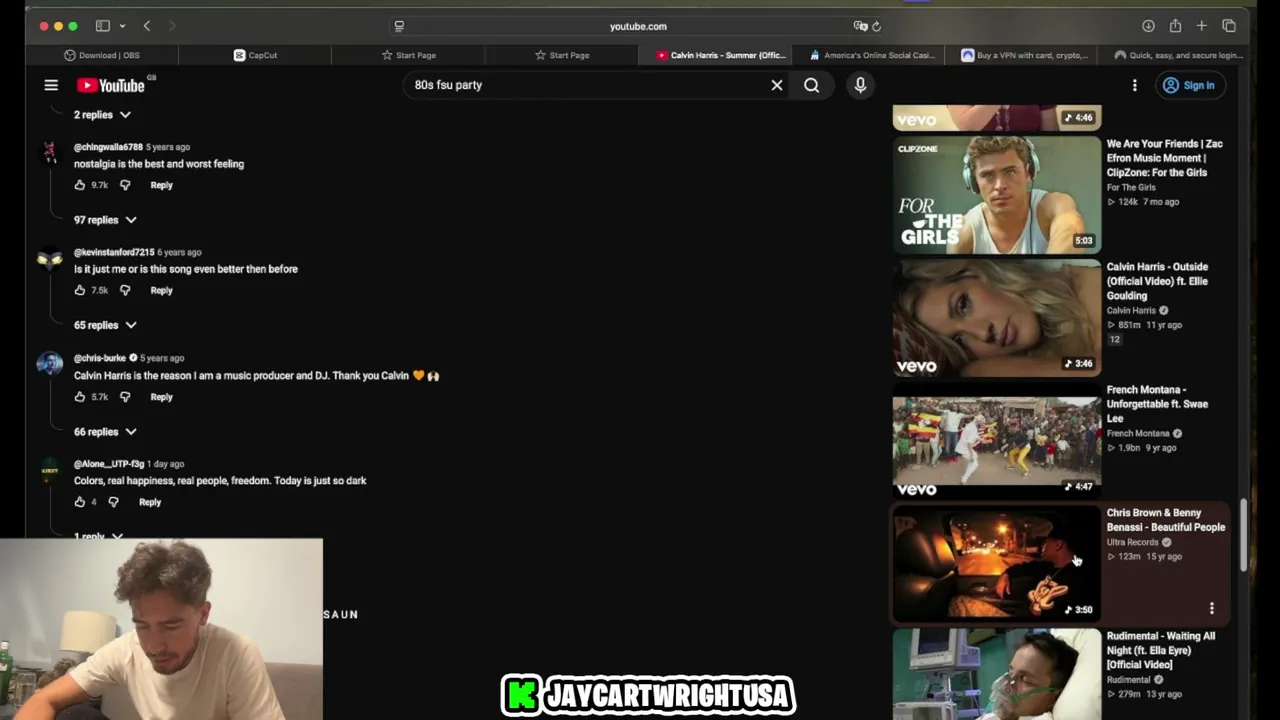Image resolution: width=1280 pixels, height=720 pixels.
Task: Dislike the nostalgia comment by @chingwalla6788
Action: pos(125,185)
